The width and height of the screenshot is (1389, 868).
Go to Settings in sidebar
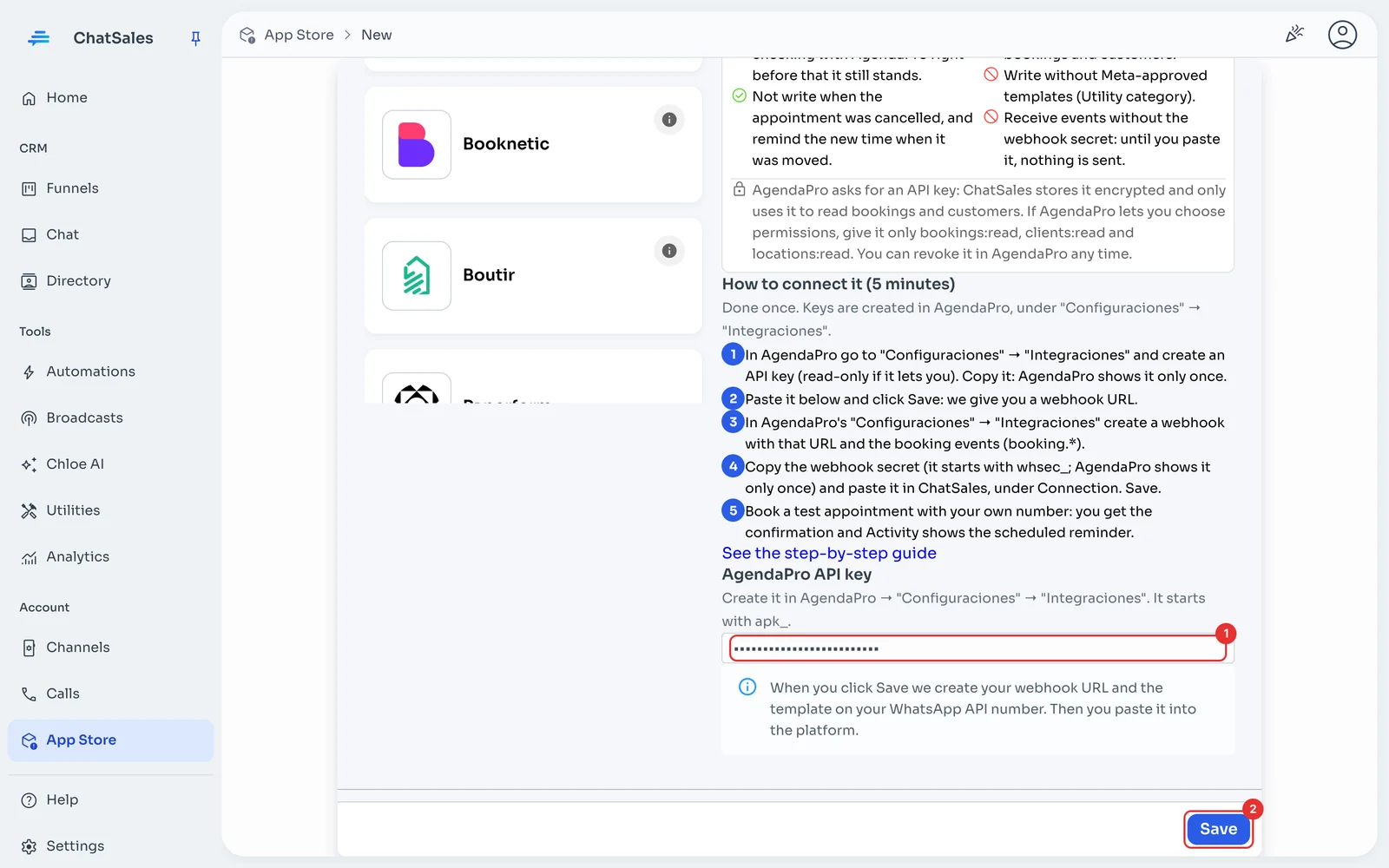coord(110,846)
